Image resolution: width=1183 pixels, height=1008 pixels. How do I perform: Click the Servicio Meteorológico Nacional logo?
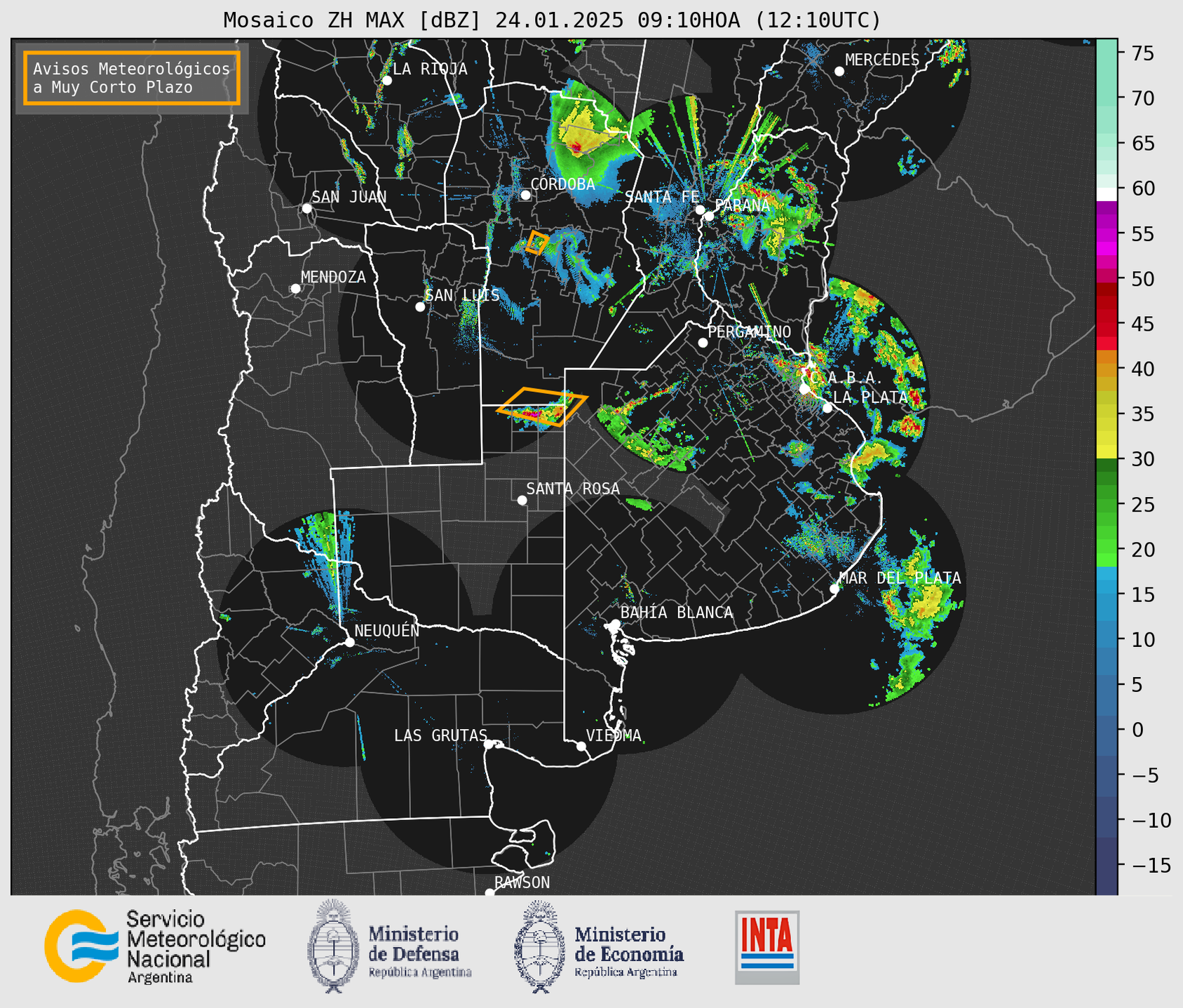[x=155, y=946]
